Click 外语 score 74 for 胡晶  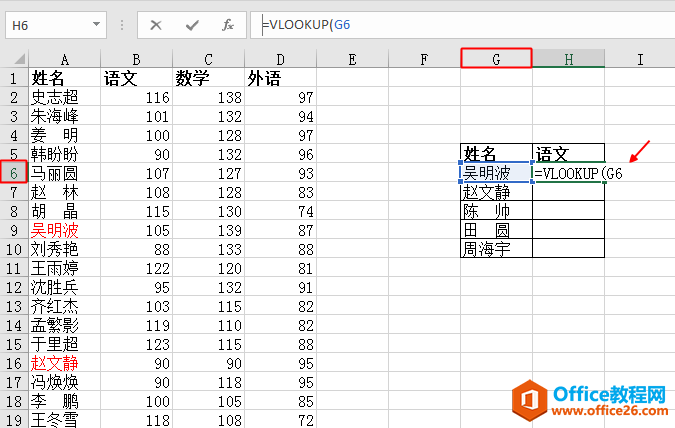point(280,211)
